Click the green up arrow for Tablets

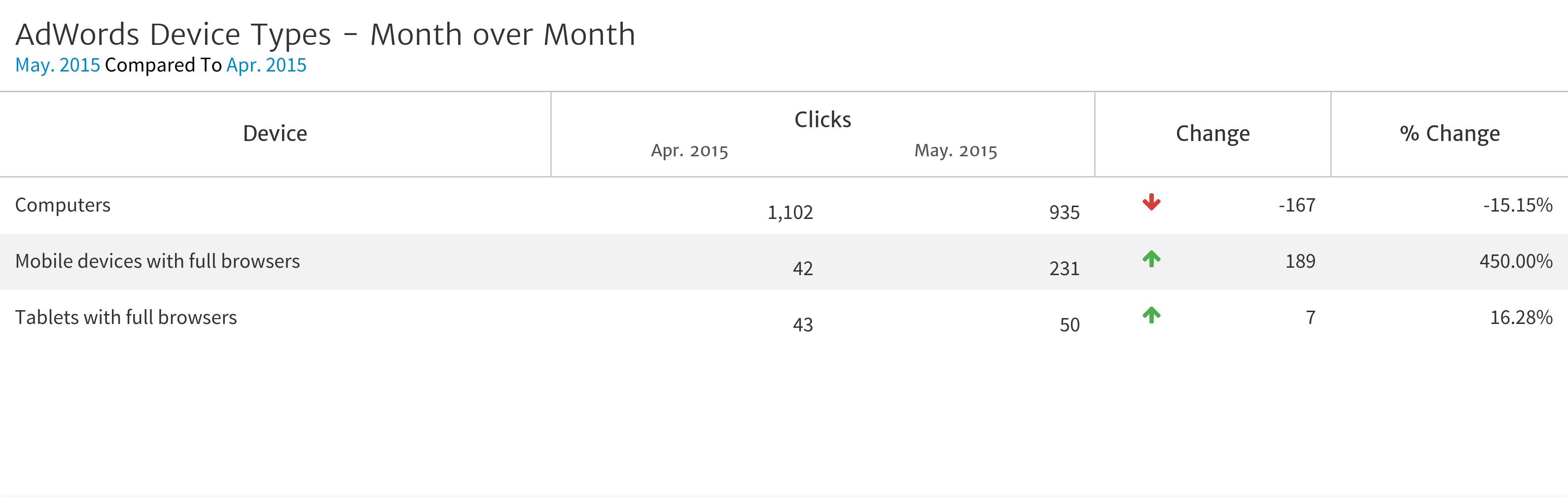click(x=1151, y=315)
